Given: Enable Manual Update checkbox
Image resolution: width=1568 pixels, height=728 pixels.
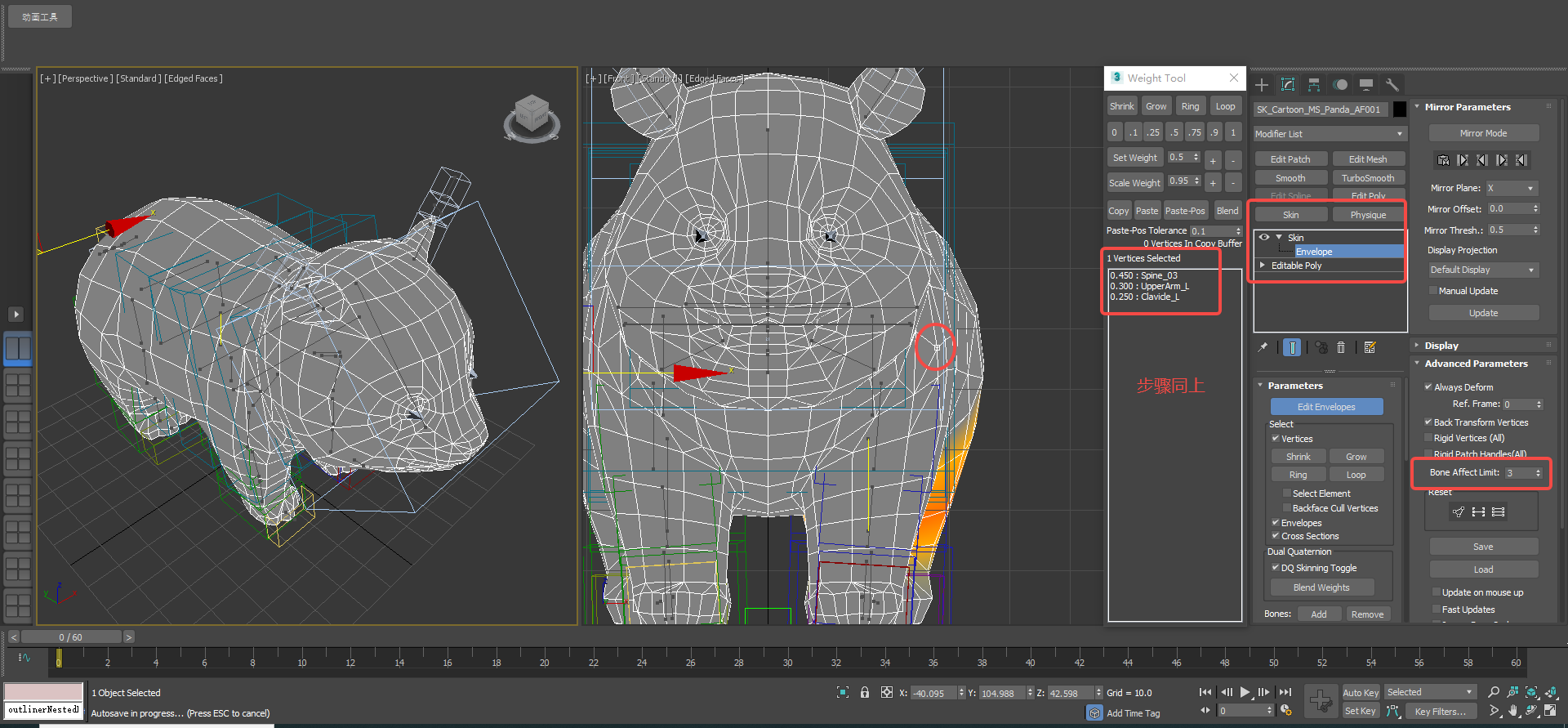Looking at the screenshot, I should coord(1433,291).
